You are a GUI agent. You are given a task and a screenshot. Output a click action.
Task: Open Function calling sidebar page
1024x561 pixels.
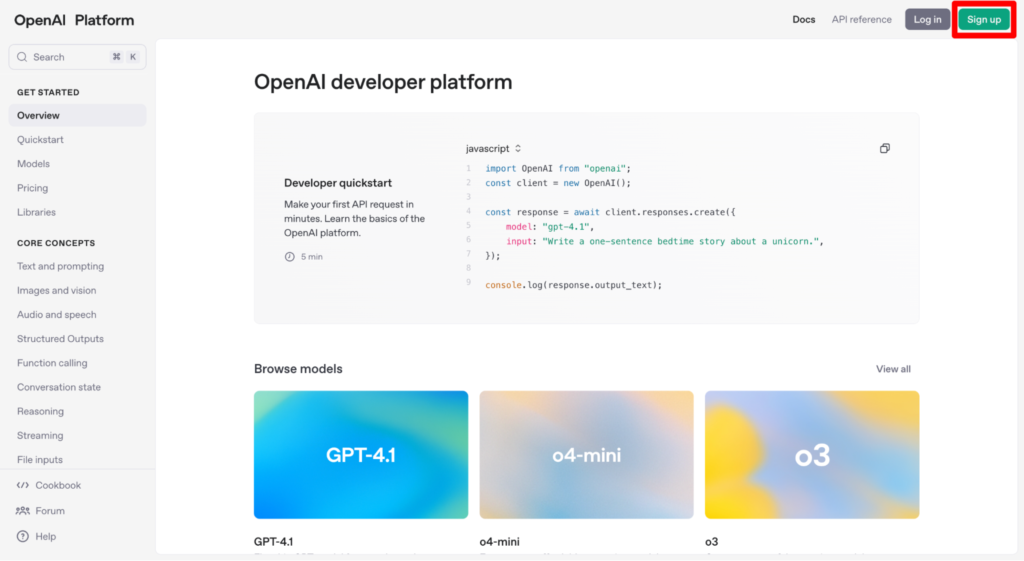(x=52, y=363)
